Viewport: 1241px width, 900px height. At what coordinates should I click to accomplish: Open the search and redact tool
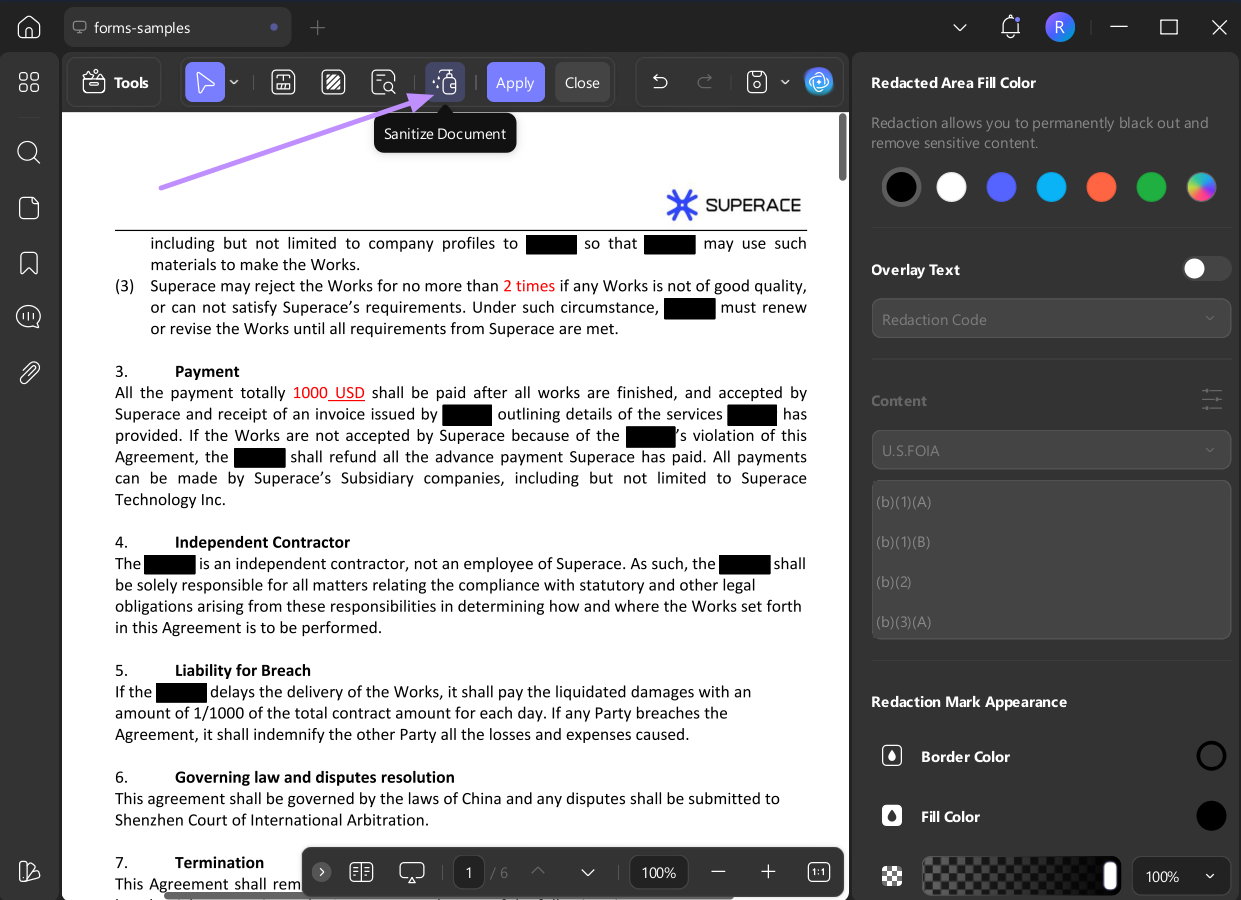[383, 82]
